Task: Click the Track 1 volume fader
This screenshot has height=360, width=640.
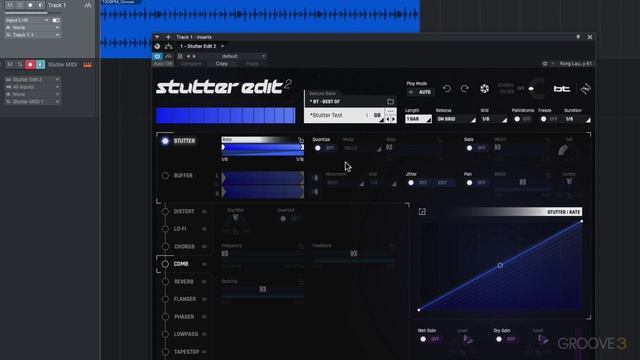Action: point(32,13)
